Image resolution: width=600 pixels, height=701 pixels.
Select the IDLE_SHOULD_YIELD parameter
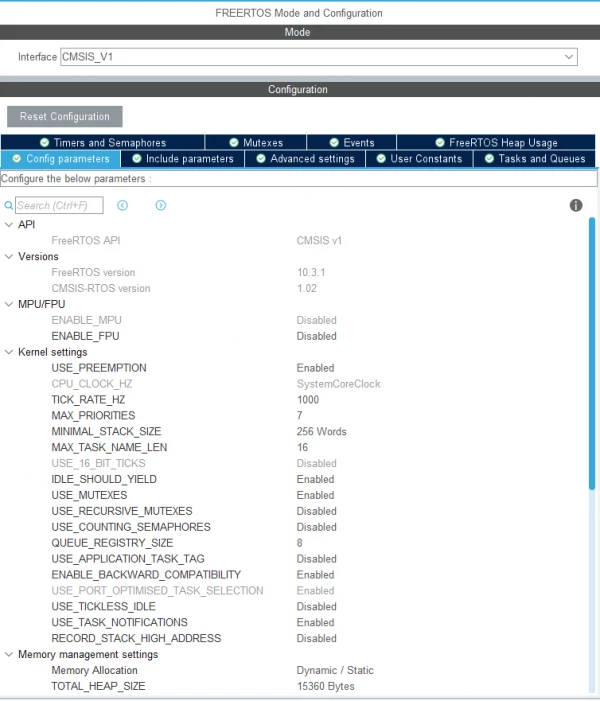[x=104, y=479]
